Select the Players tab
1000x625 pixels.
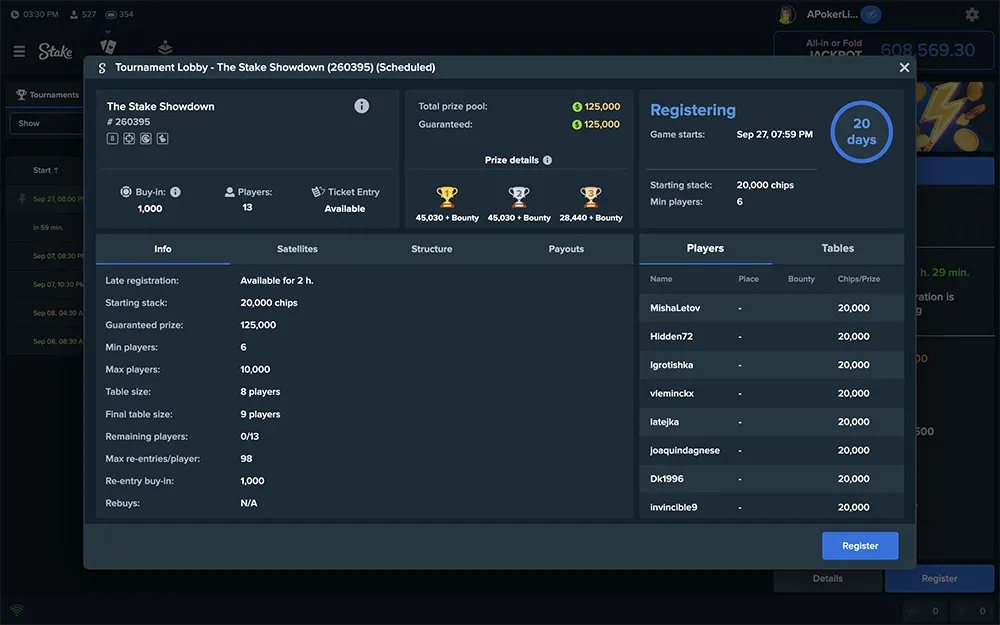pos(705,248)
